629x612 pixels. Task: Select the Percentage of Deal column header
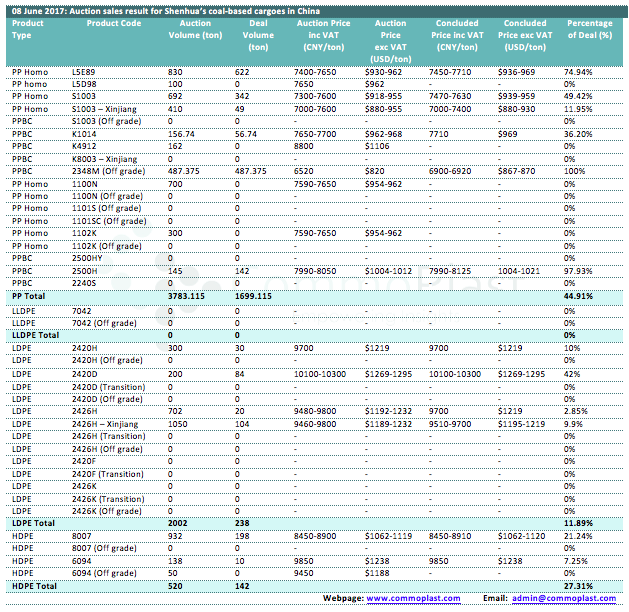(x=590, y=28)
